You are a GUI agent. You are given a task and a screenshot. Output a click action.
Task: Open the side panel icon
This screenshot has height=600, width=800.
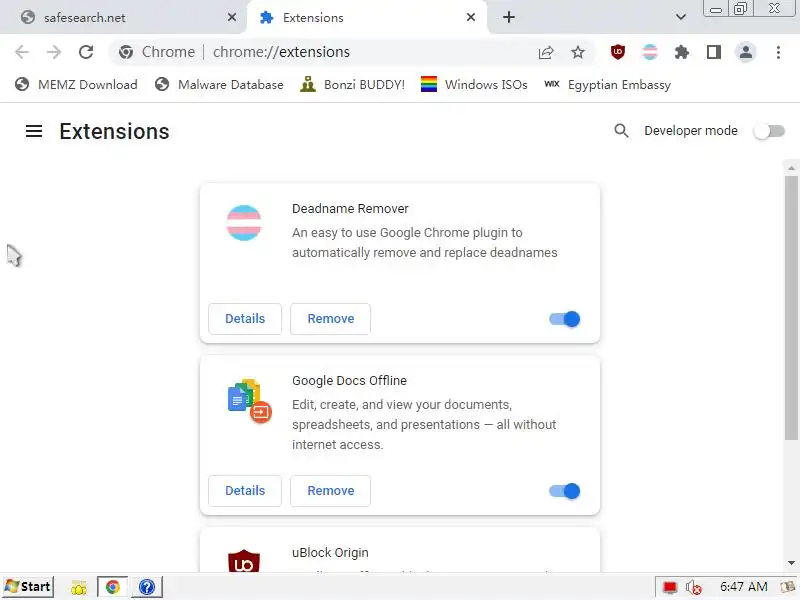[713, 52]
